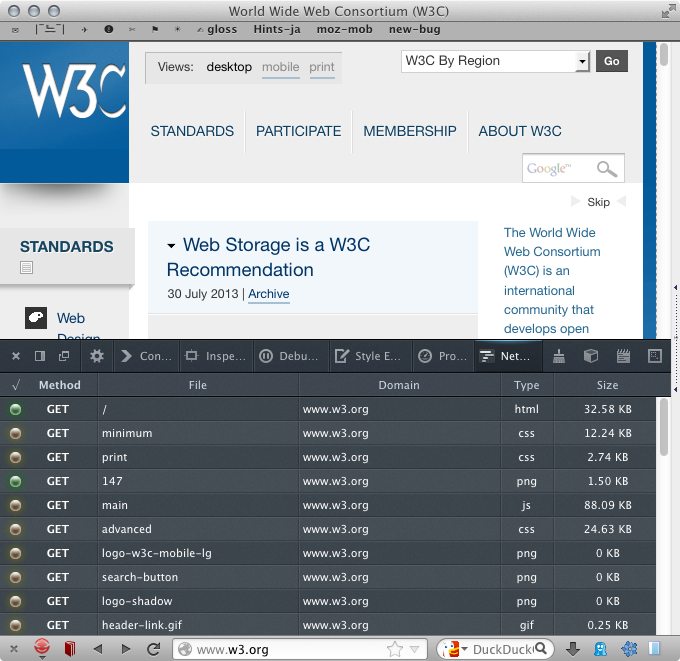This screenshot has width=680, height=661.
Task: Collapse the Web Storage news item
Action: pos(171,246)
